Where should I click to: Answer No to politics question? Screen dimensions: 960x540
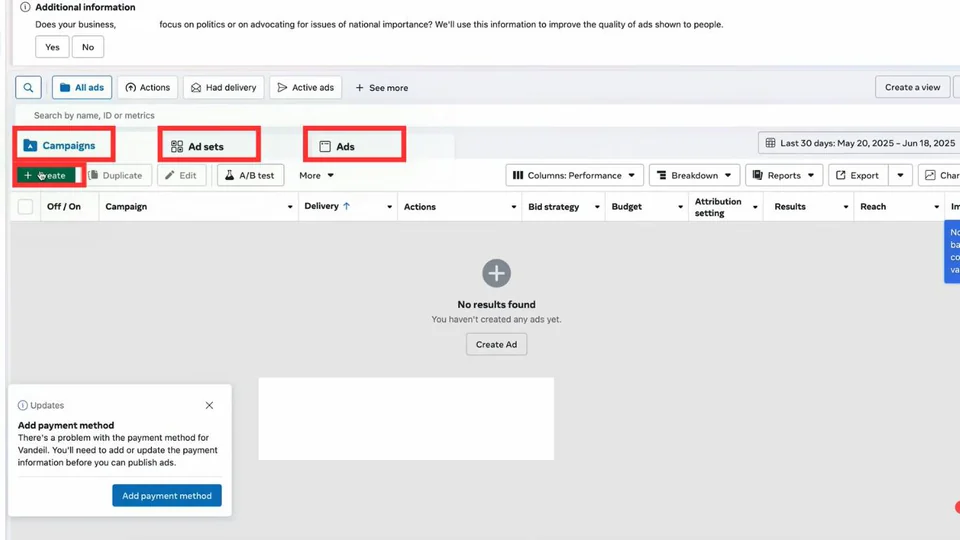(x=88, y=47)
